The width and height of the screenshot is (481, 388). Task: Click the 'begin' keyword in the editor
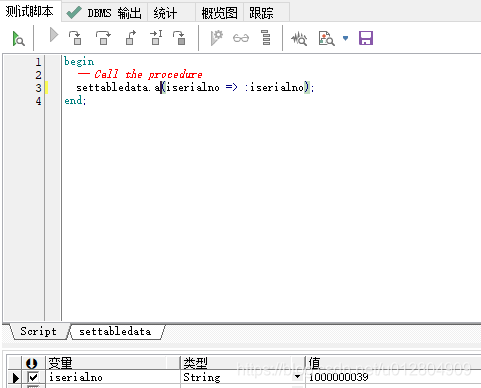[x=79, y=62]
